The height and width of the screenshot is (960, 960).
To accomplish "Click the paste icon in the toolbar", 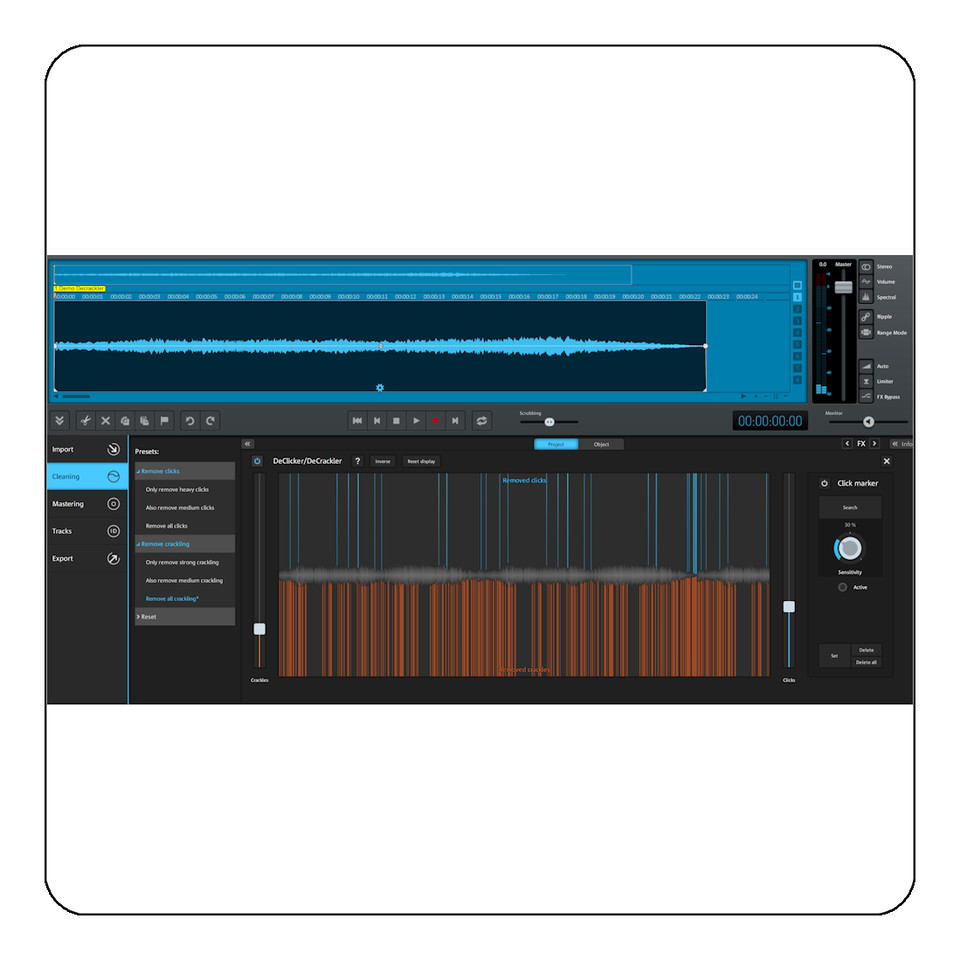I will click(144, 421).
